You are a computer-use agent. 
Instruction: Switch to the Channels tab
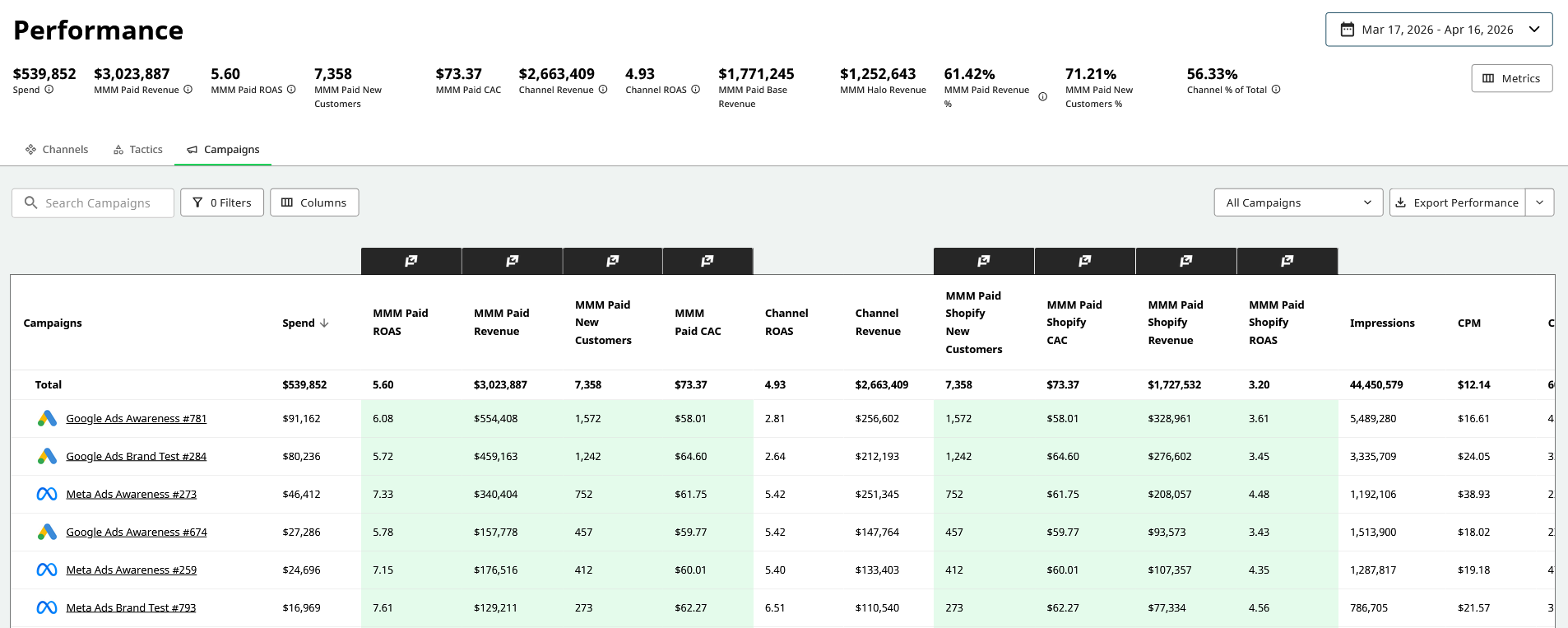57,150
